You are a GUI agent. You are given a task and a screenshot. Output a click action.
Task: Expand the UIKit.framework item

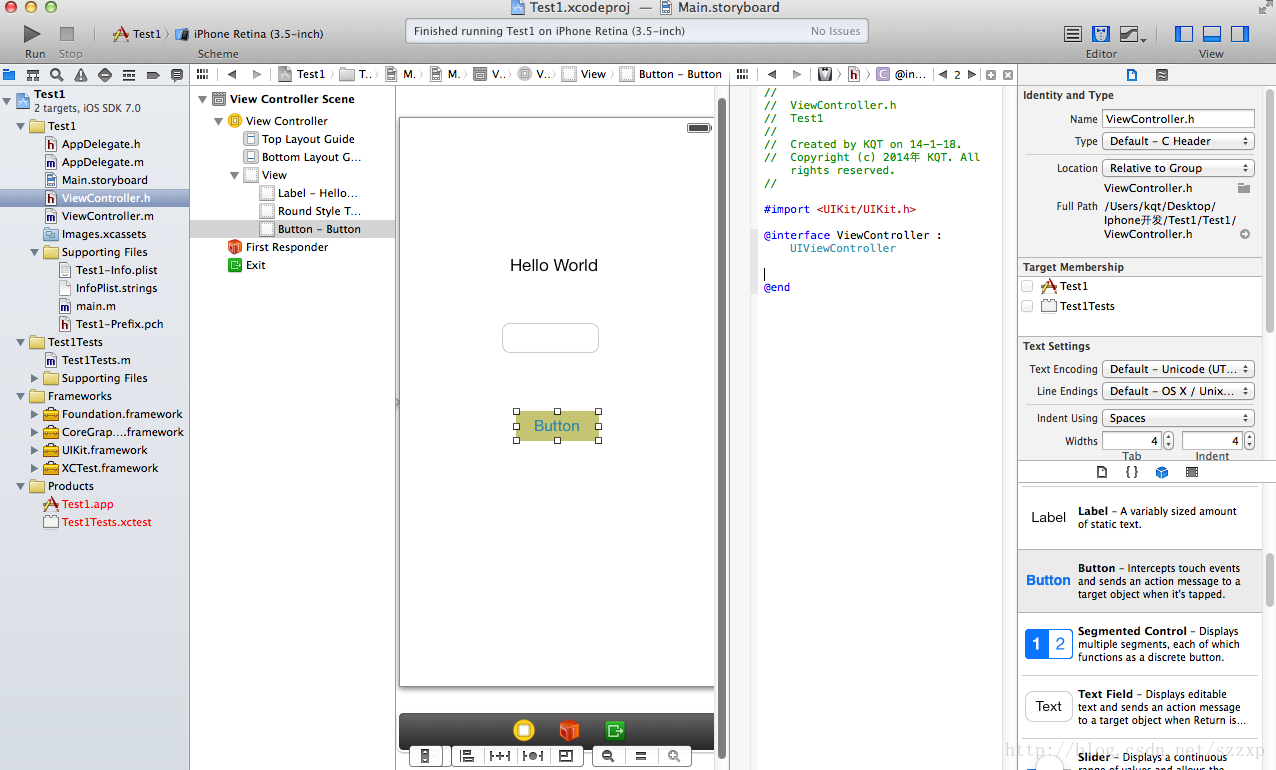click(x=36, y=451)
